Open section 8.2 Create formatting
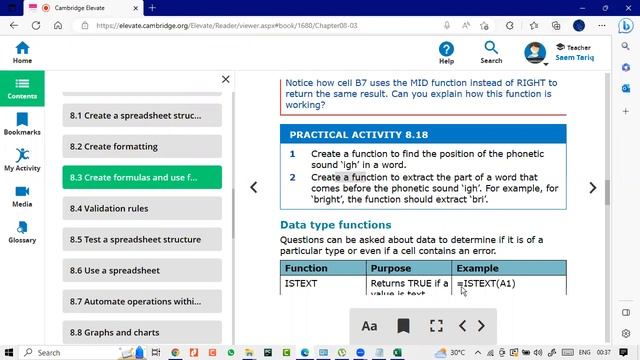 142,147
